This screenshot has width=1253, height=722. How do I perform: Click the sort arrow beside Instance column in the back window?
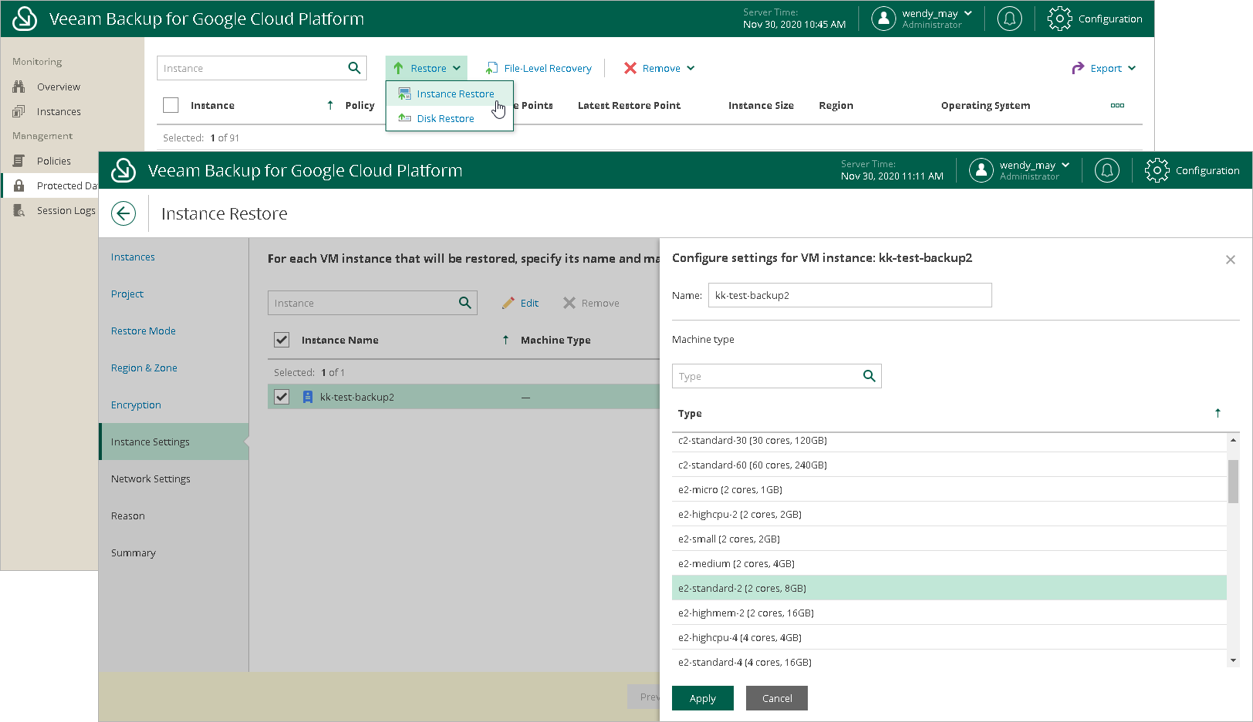[331, 105]
